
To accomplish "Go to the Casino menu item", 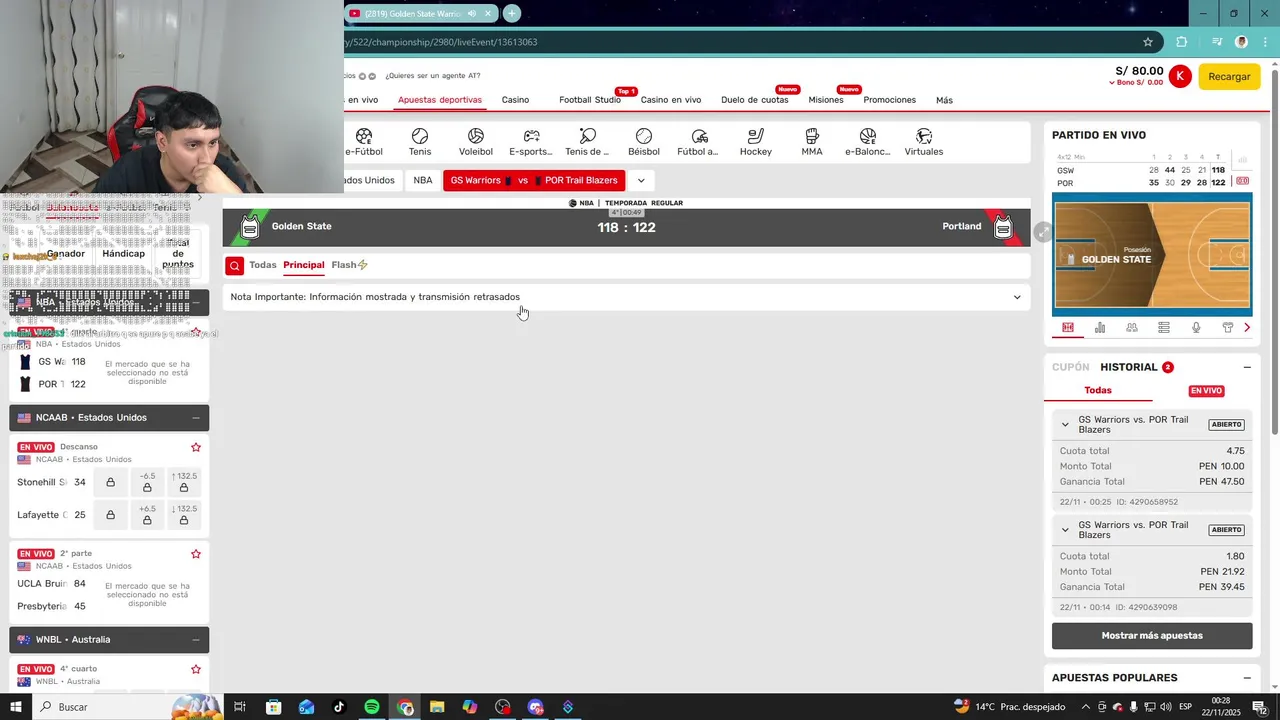I will (515, 100).
